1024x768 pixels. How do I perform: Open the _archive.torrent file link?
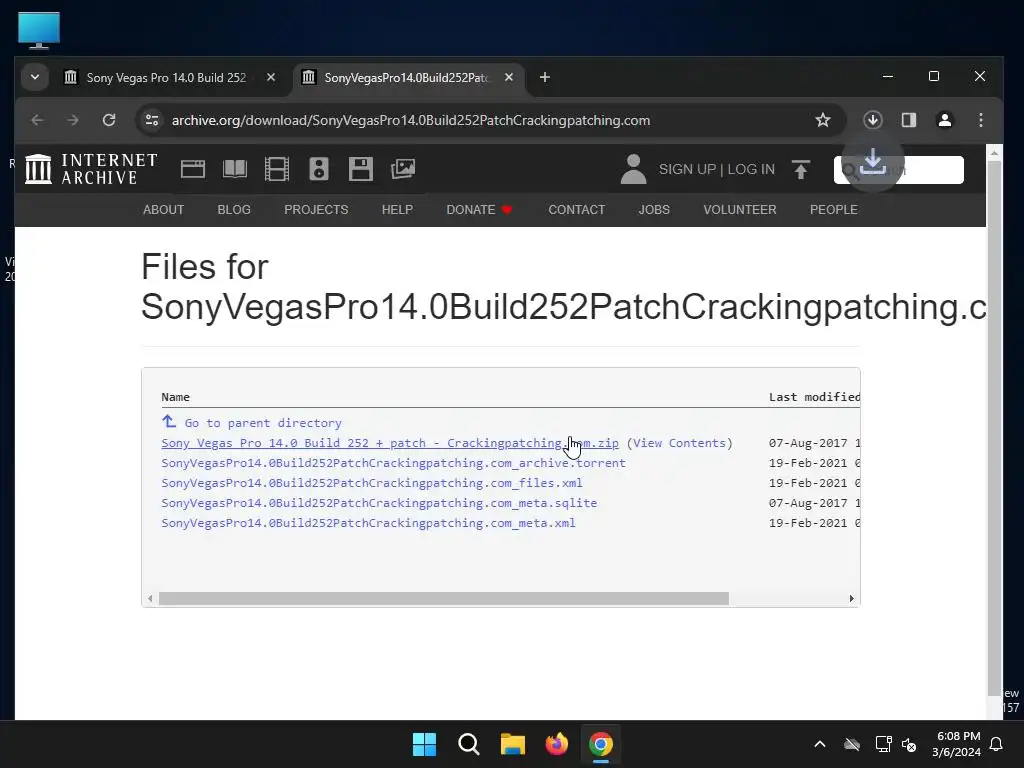click(393, 463)
